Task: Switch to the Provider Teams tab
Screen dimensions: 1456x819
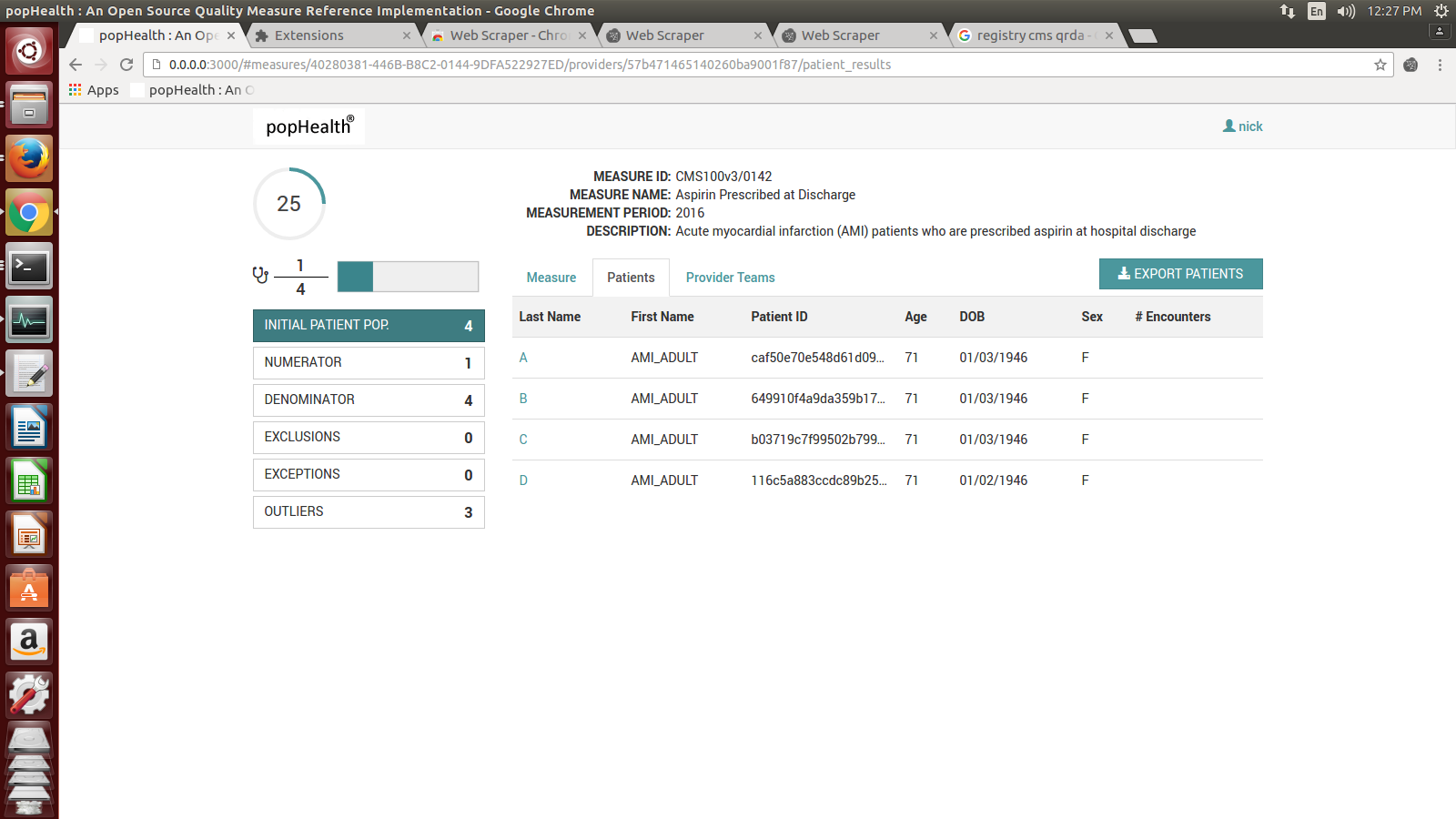Action: coord(730,278)
